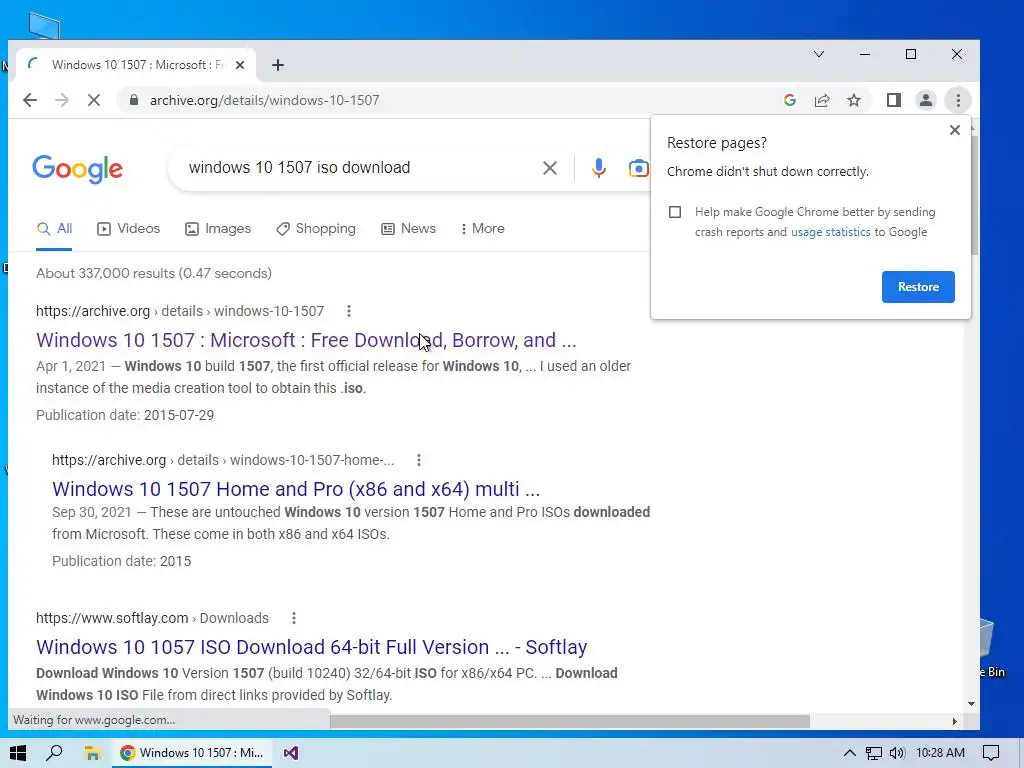Image resolution: width=1024 pixels, height=768 pixels.
Task: Open Visual Studio from taskbar
Action: tap(291, 753)
